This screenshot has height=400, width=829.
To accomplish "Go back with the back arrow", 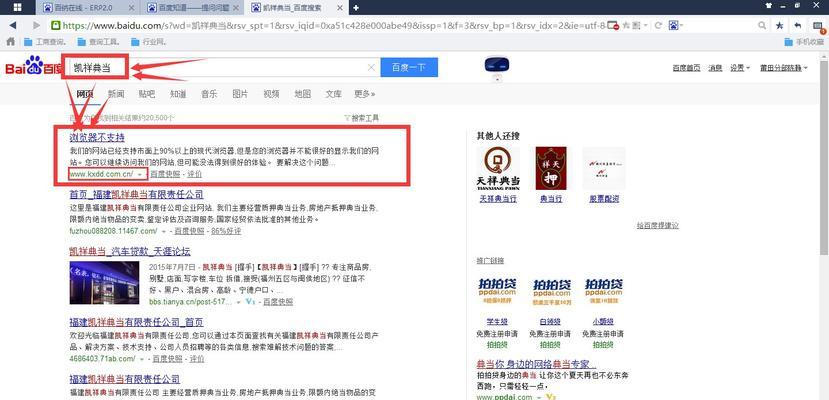I will click(x=13, y=25).
